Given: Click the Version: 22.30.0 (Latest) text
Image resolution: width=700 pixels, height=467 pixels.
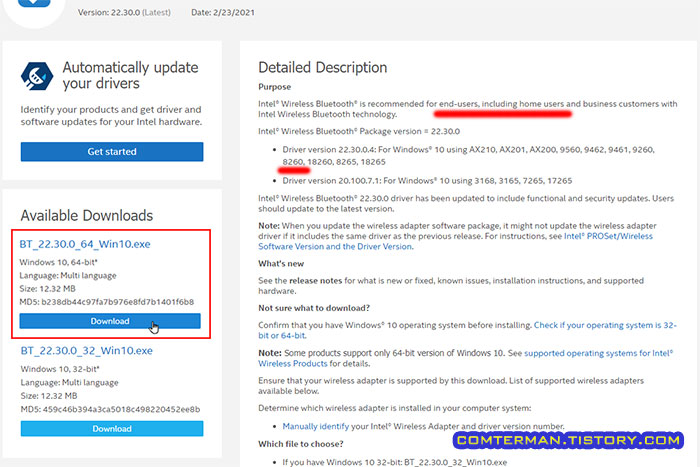Looking at the screenshot, I should click(124, 13).
